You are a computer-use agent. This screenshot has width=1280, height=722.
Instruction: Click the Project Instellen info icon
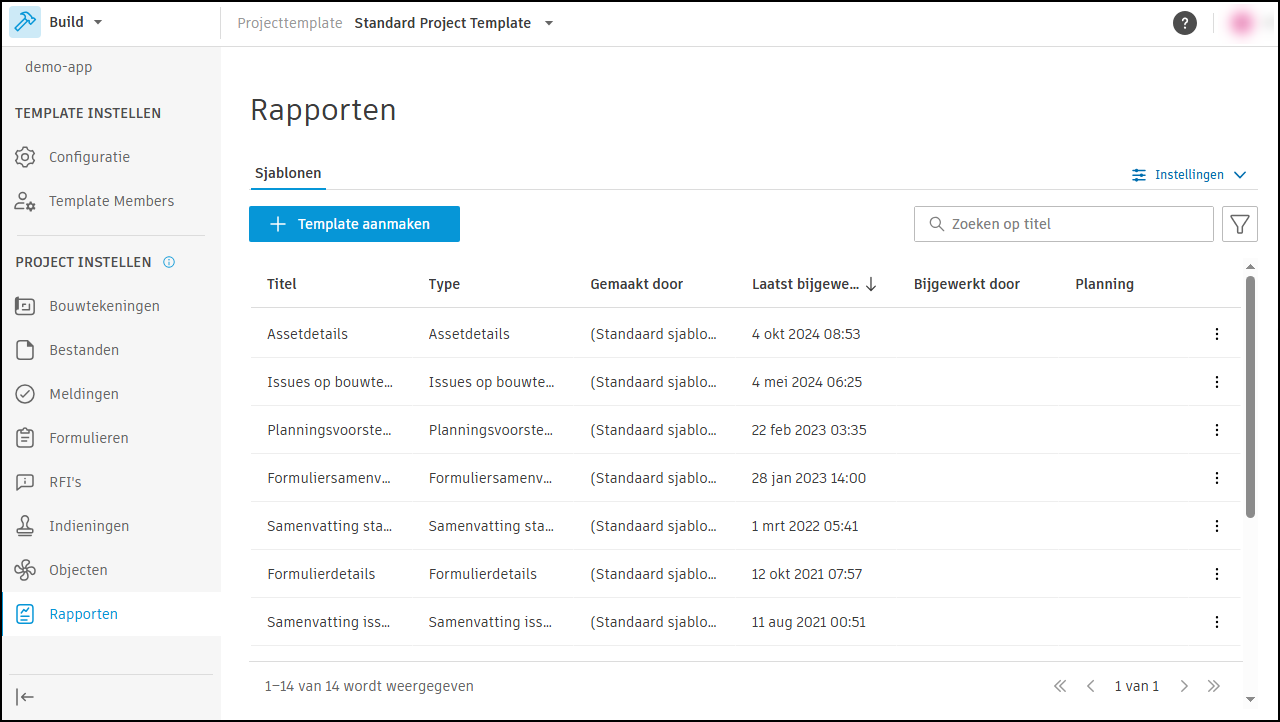pos(169,262)
